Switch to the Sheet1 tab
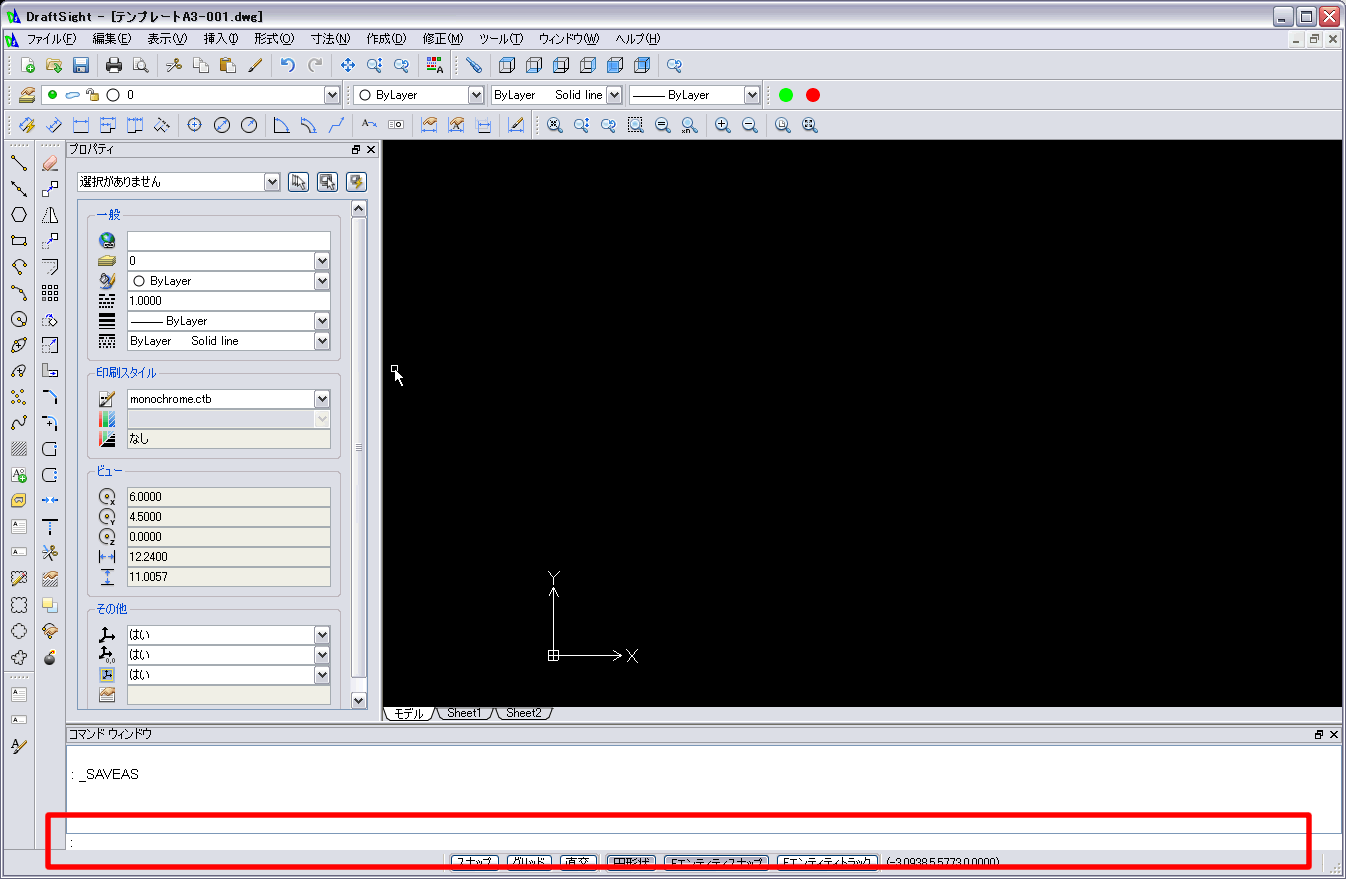Viewport: 1346px width, 879px height. 464,713
